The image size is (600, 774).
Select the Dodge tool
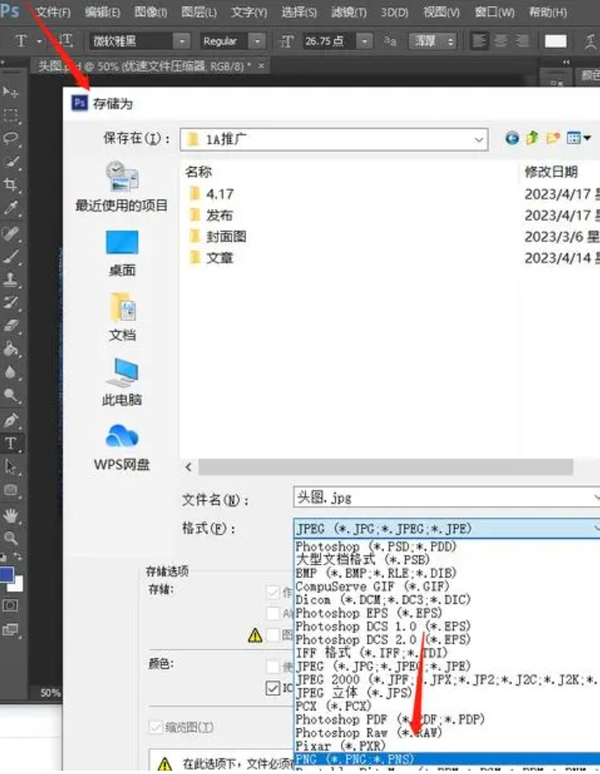10,395
